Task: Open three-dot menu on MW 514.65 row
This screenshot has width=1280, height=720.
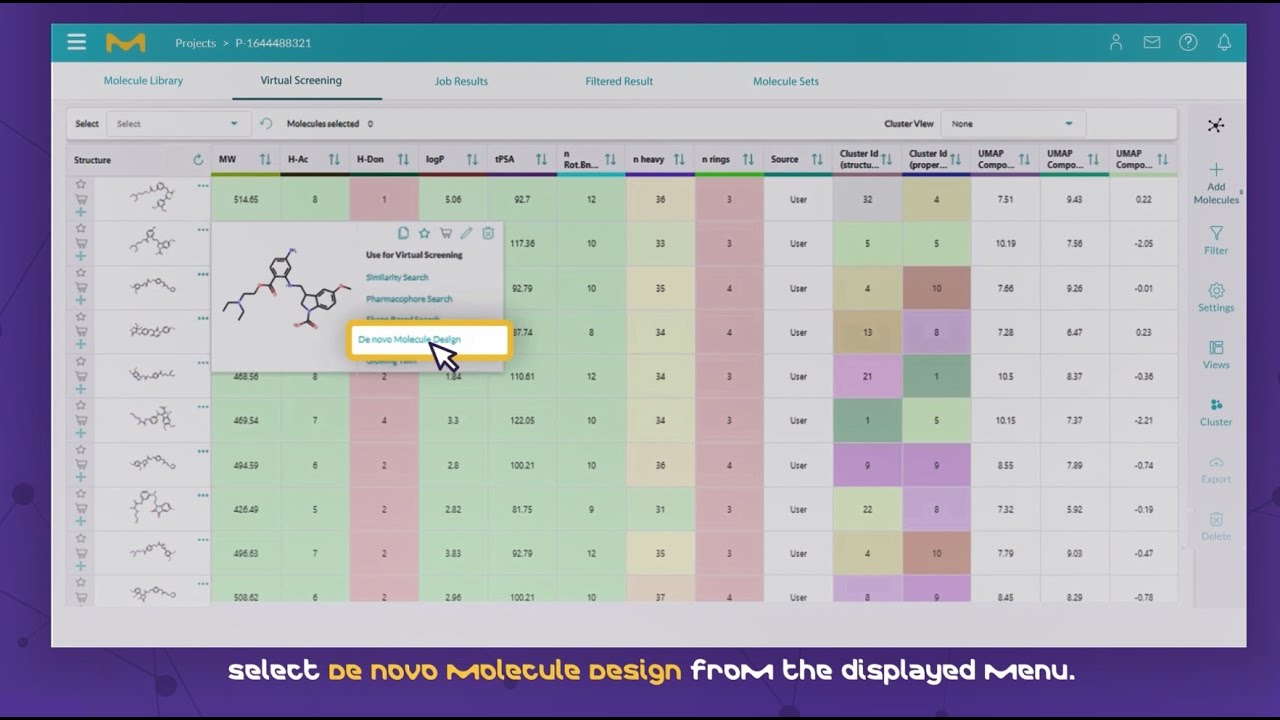Action: [x=203, y=185]
